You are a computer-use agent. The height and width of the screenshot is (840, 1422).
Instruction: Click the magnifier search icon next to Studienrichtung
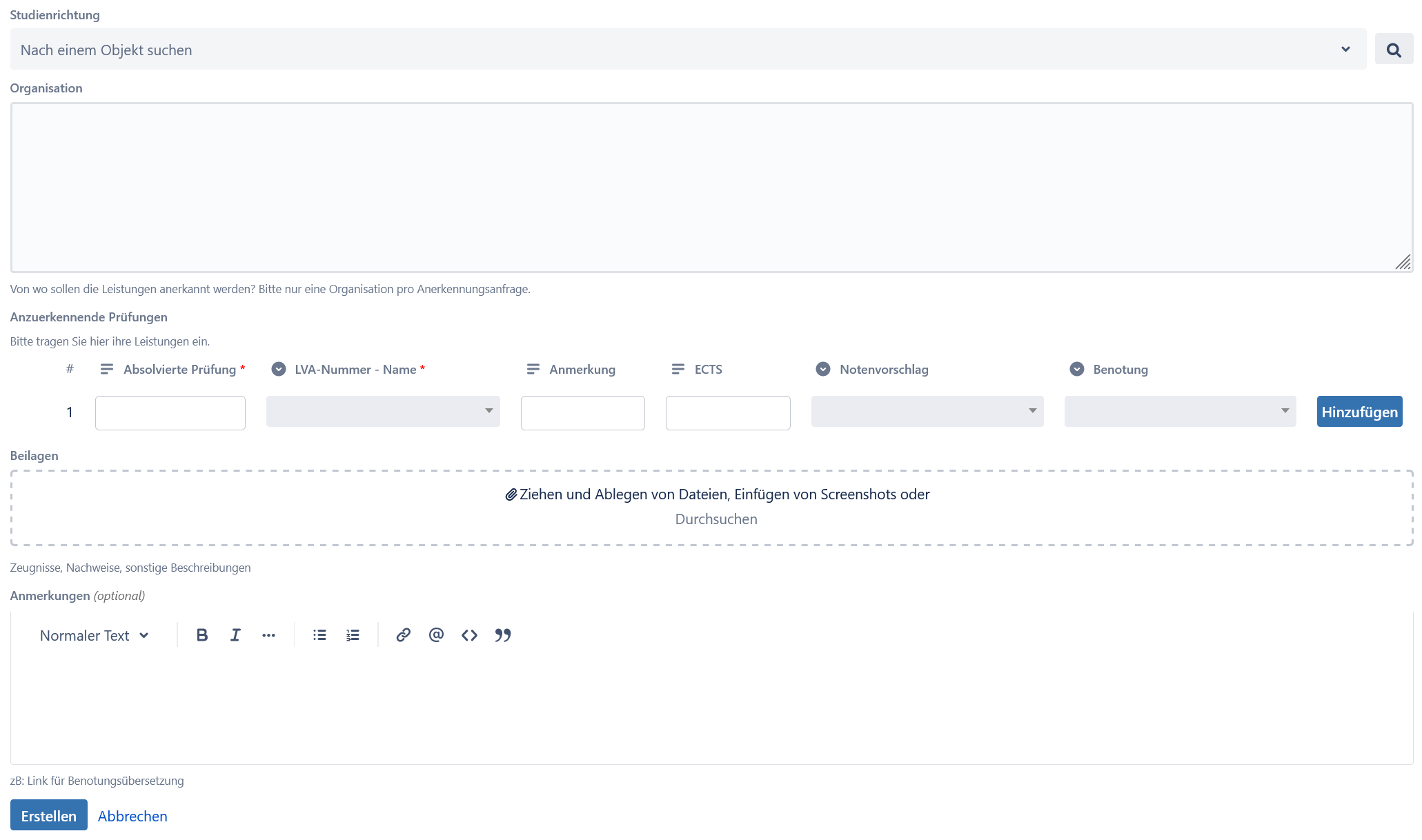click(x=1394, y=50)
